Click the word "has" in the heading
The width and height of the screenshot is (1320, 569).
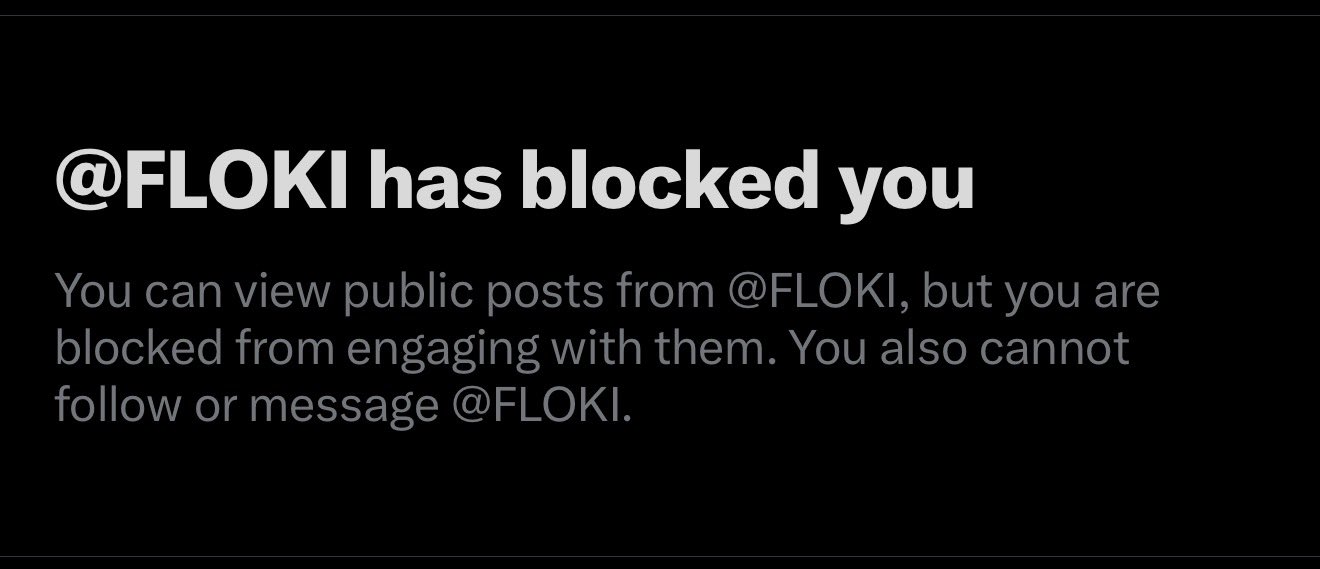pos(433,181)
